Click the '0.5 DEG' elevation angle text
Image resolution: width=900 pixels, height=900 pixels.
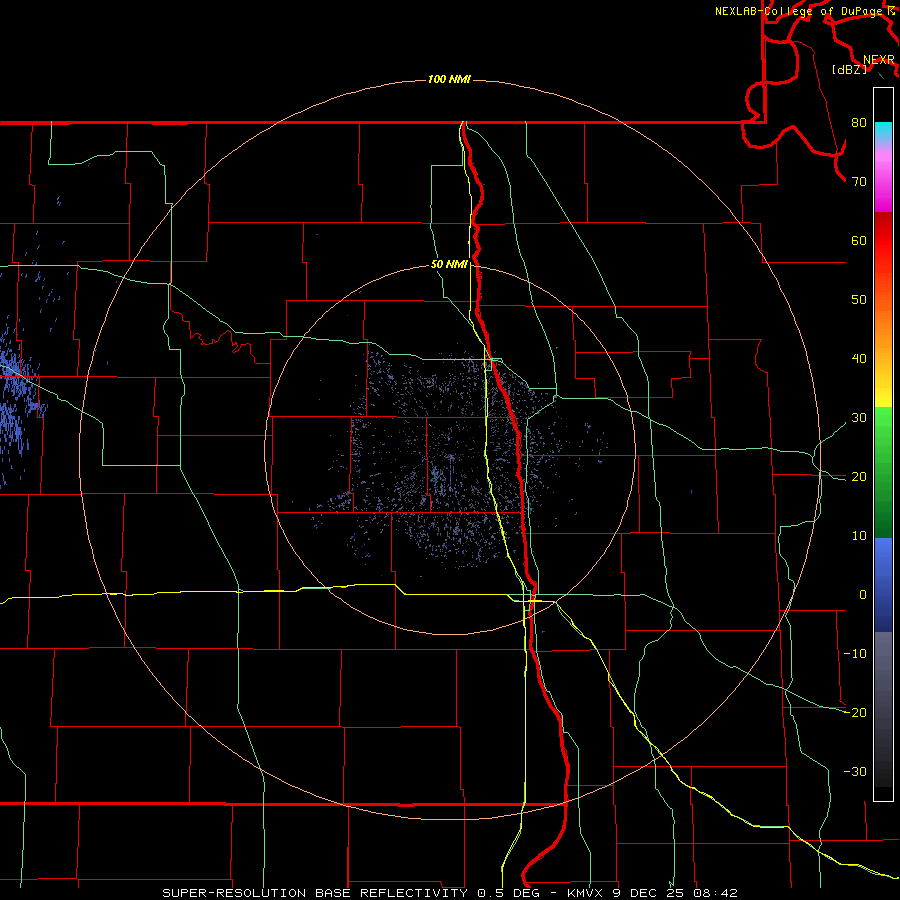[x=508, y=893]
